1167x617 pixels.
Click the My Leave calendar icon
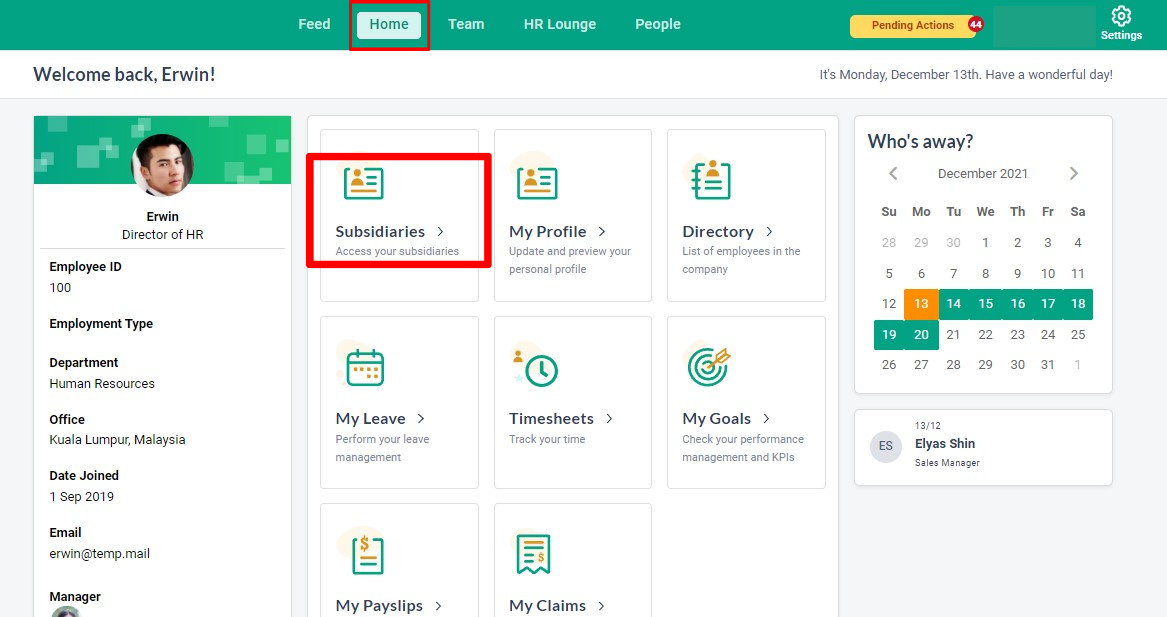(x=365, y=367)
